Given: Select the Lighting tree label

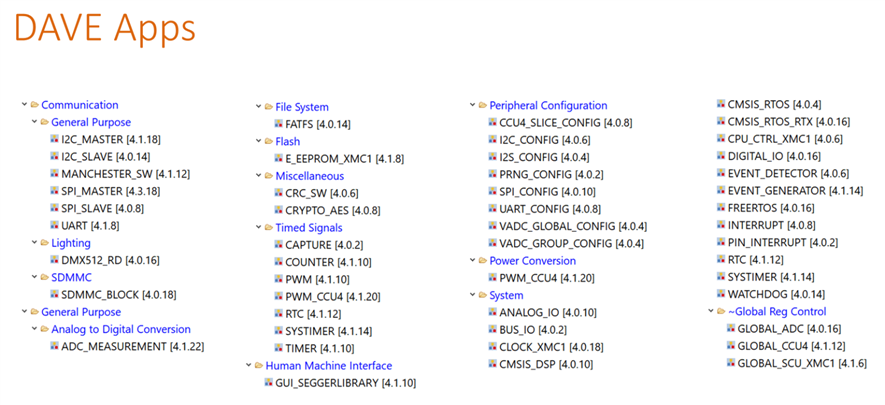Looking at the screenshot, I should [x=71, y=243].
